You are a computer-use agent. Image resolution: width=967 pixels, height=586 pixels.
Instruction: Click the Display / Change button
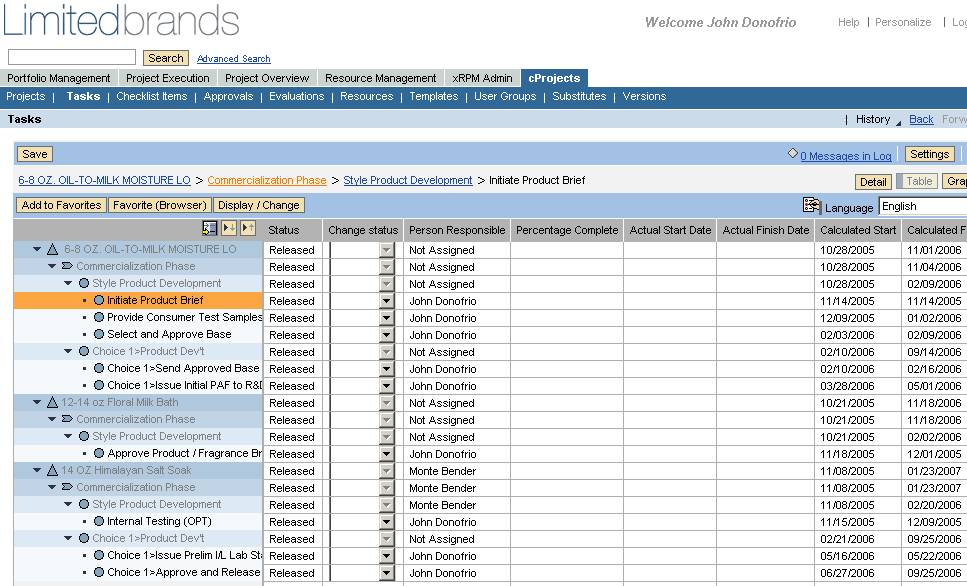point(259,205)
